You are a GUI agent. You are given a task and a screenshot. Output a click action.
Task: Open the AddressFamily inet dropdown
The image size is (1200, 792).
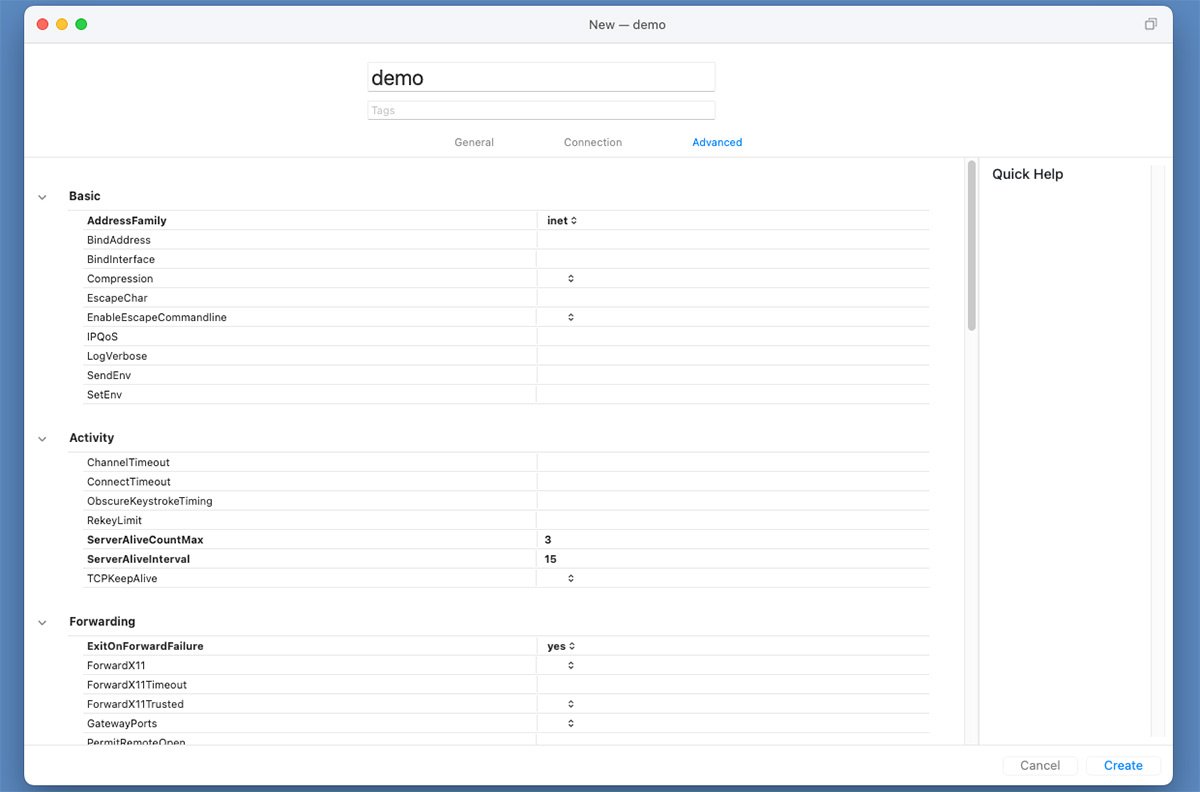tap(562, 221)
